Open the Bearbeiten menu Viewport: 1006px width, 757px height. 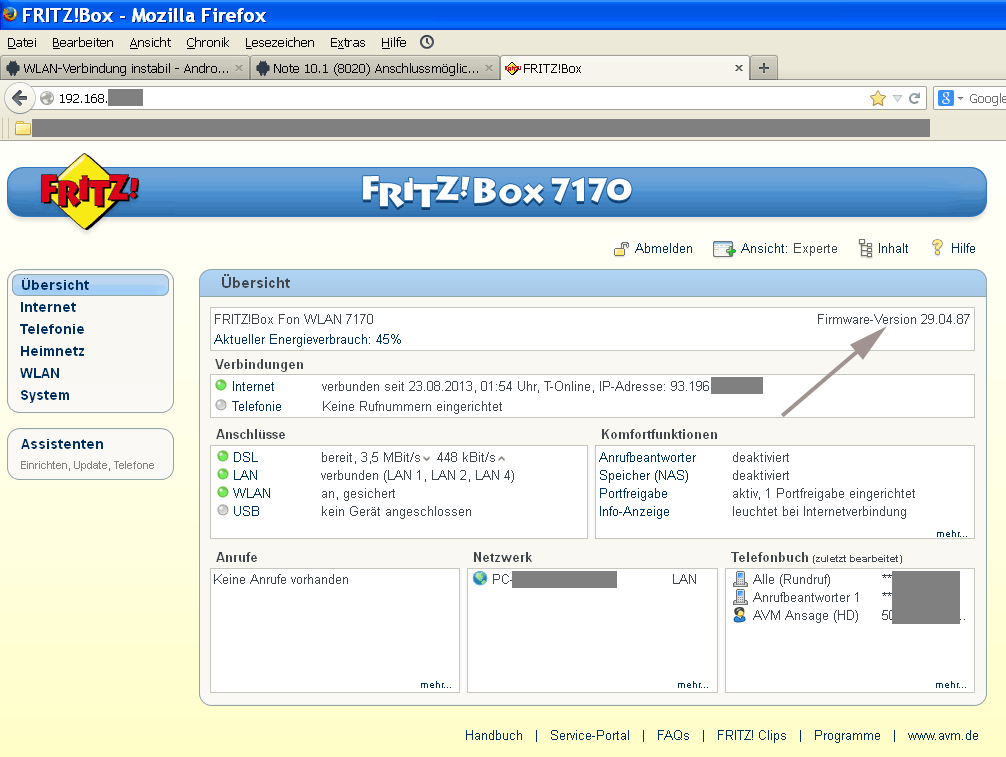click(x=83, y=42)
